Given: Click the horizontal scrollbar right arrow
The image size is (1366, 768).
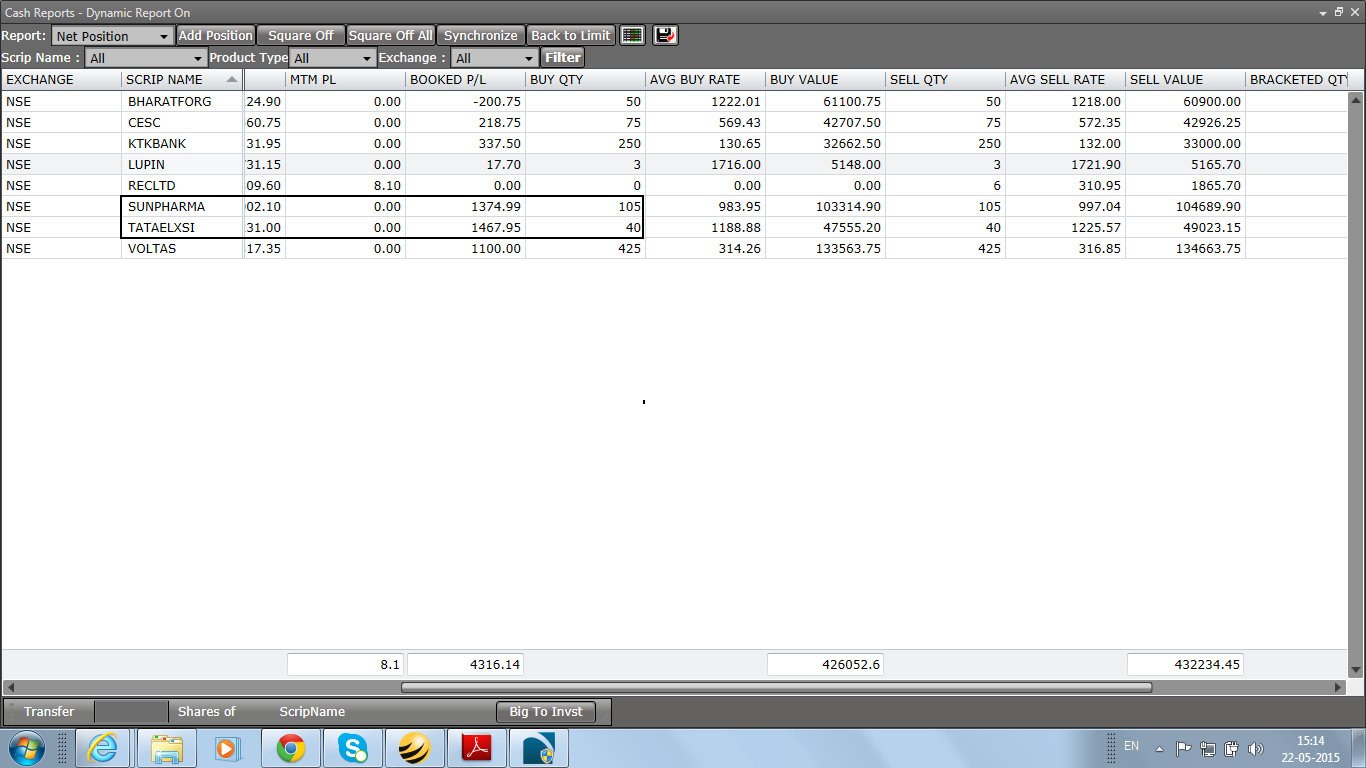Looking at the screenshot, I should (x=1340, y=687).
